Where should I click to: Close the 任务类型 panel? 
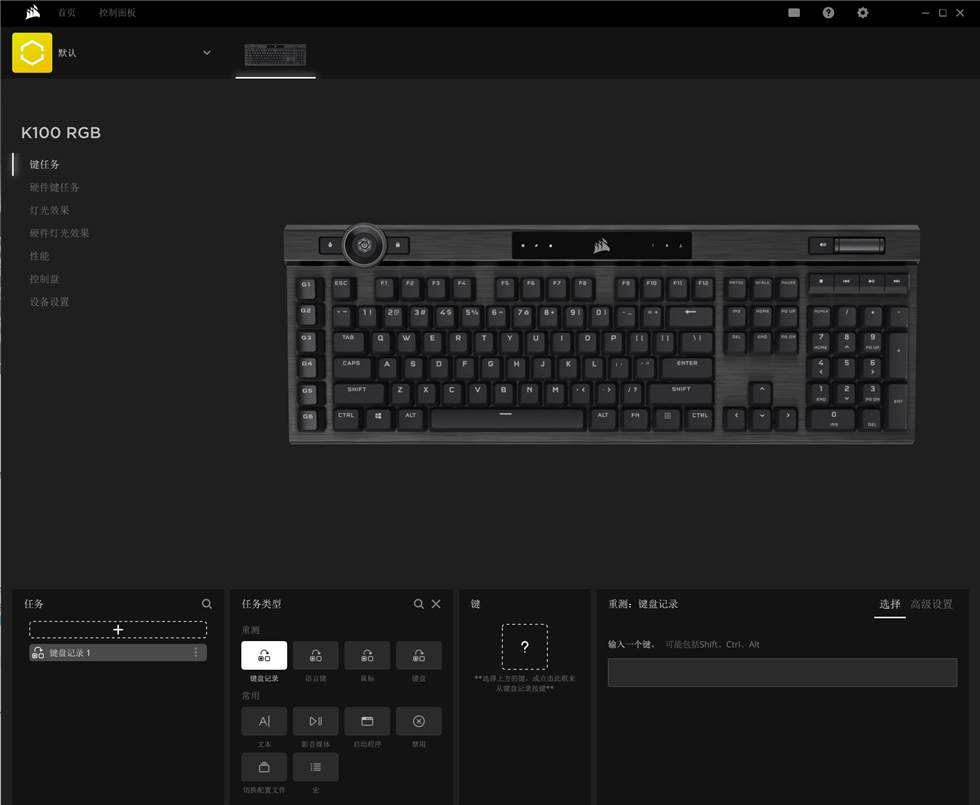(436, 604)
